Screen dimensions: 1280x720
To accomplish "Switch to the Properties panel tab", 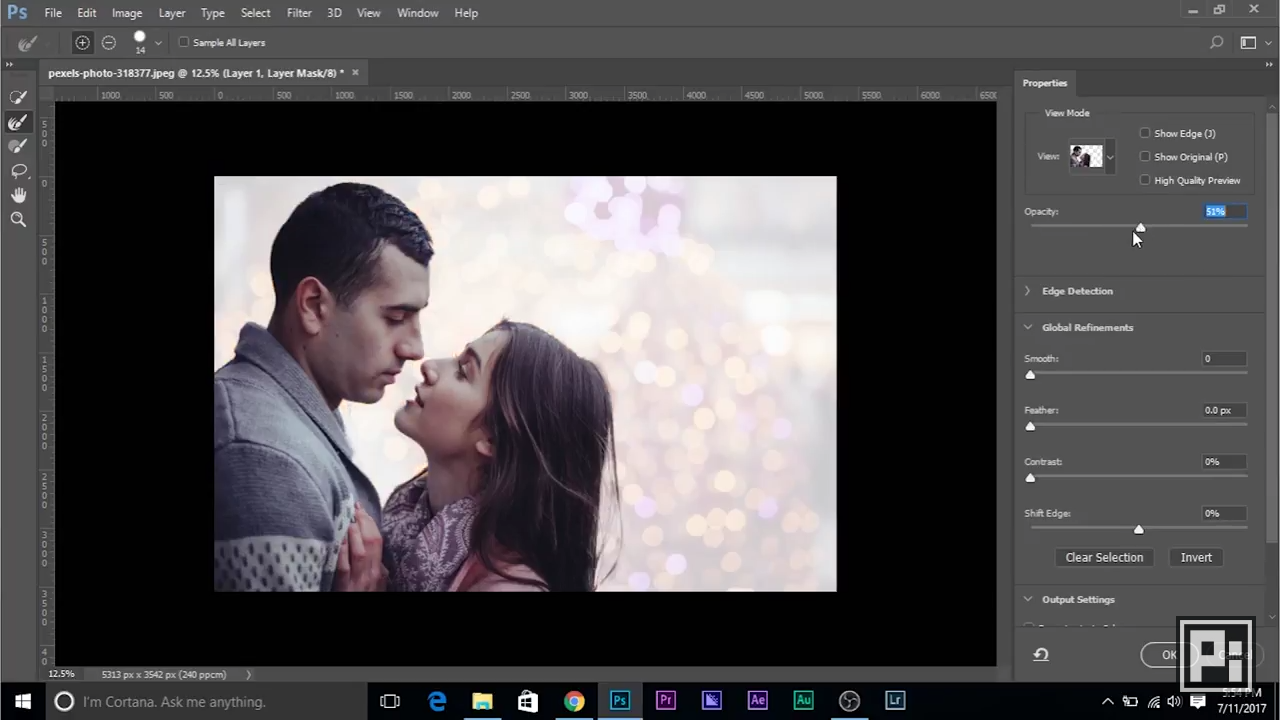I will [x=1045, y=83].
